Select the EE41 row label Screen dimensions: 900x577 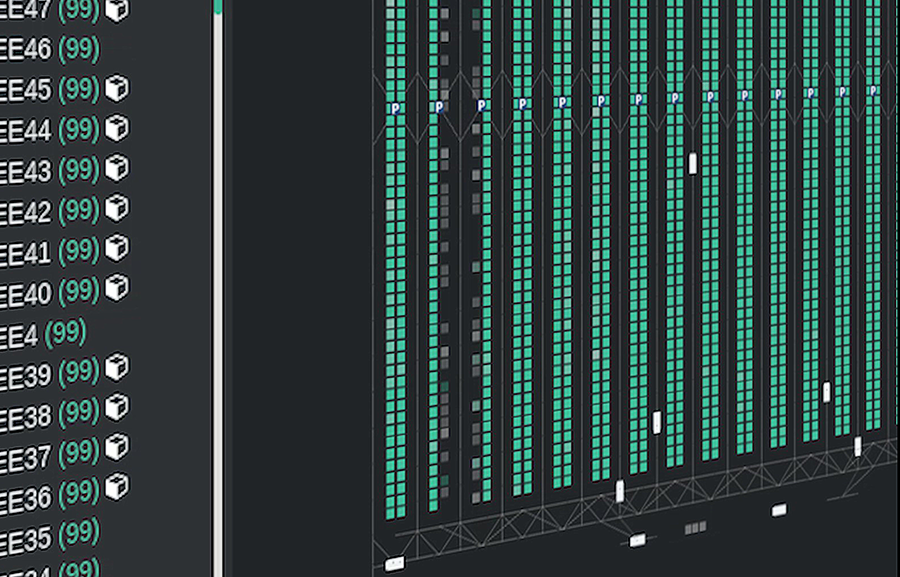pyautogui.click(x=26, y=250)
